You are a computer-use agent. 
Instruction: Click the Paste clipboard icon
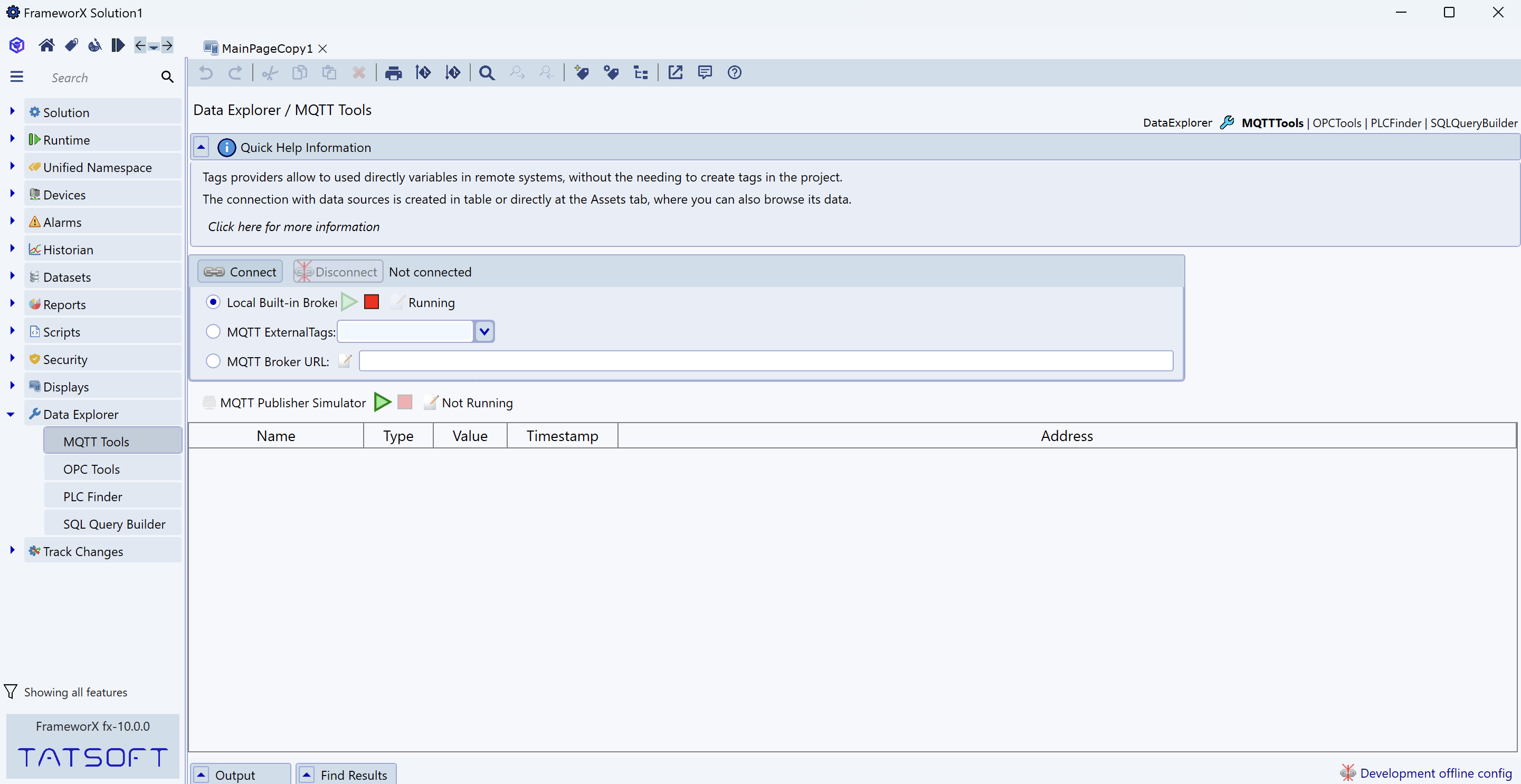(329, 73)
